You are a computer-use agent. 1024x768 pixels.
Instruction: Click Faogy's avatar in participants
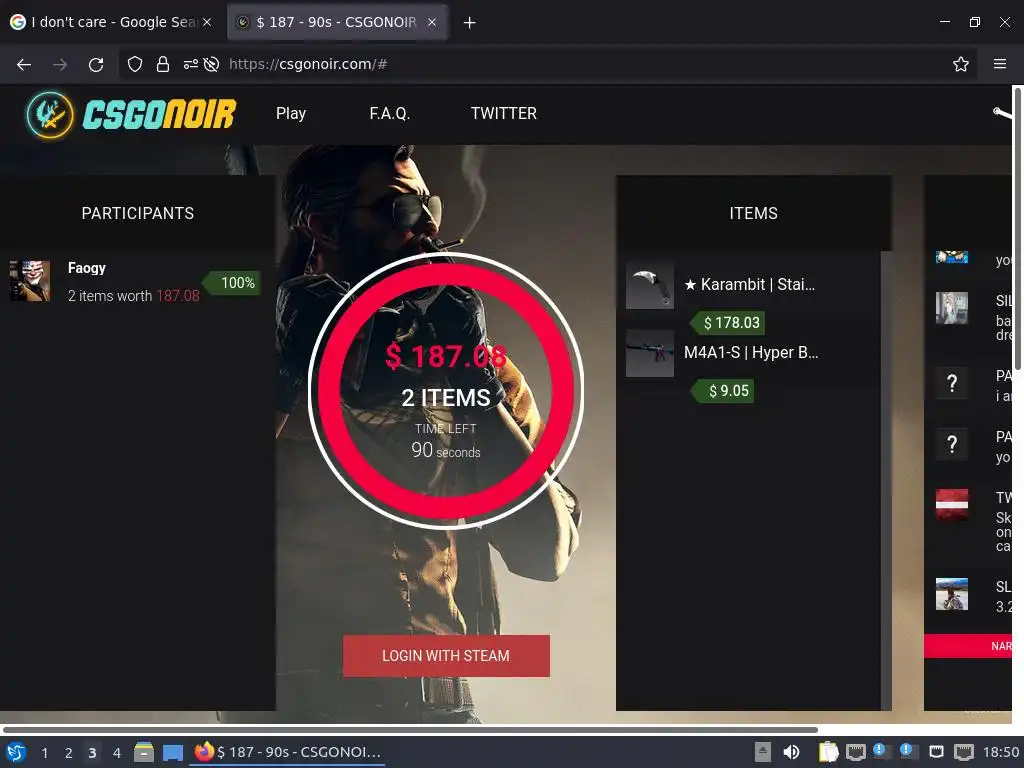point(30,281)
